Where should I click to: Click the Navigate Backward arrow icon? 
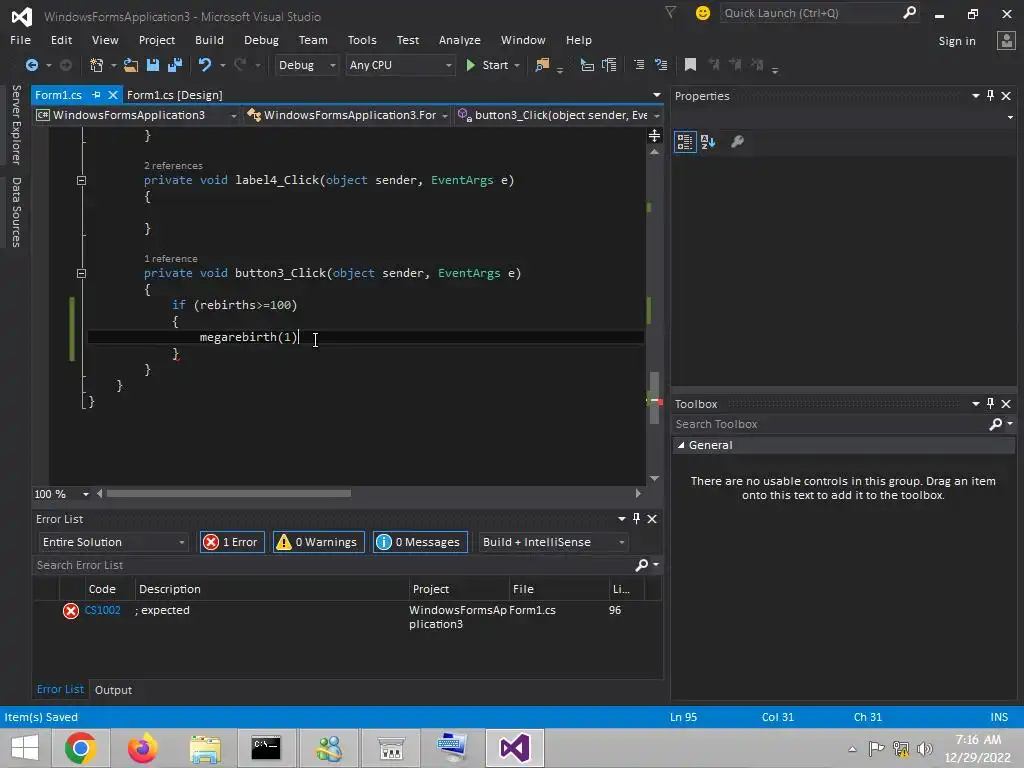click(31, 65)
